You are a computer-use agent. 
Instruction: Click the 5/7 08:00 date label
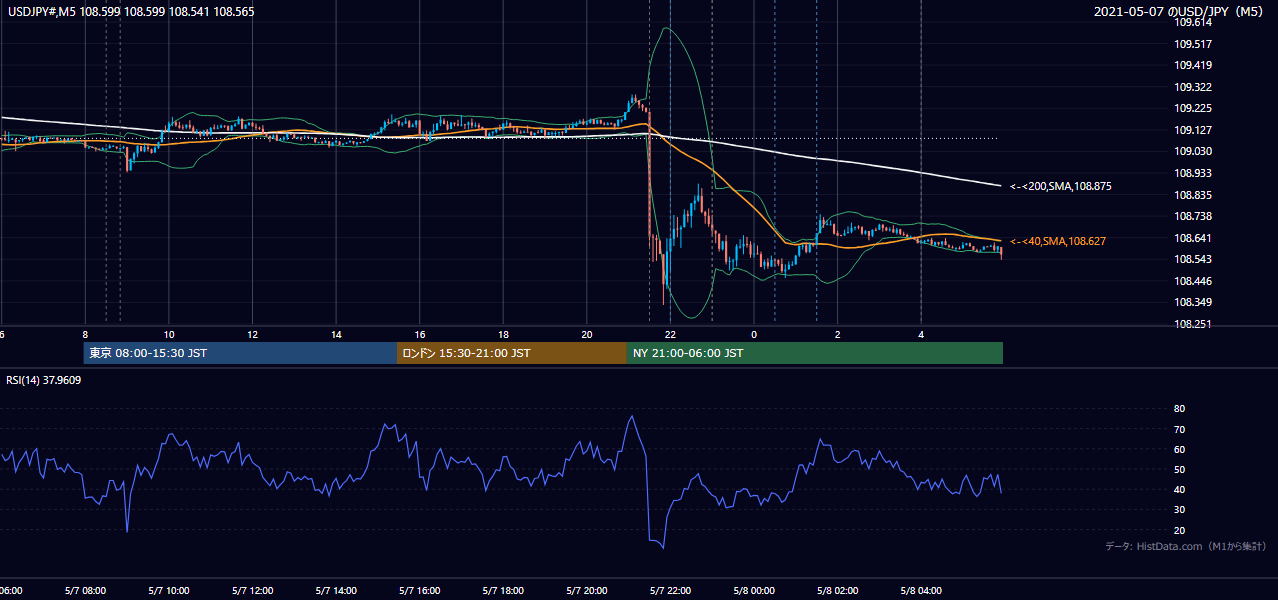tap(85, 591)
